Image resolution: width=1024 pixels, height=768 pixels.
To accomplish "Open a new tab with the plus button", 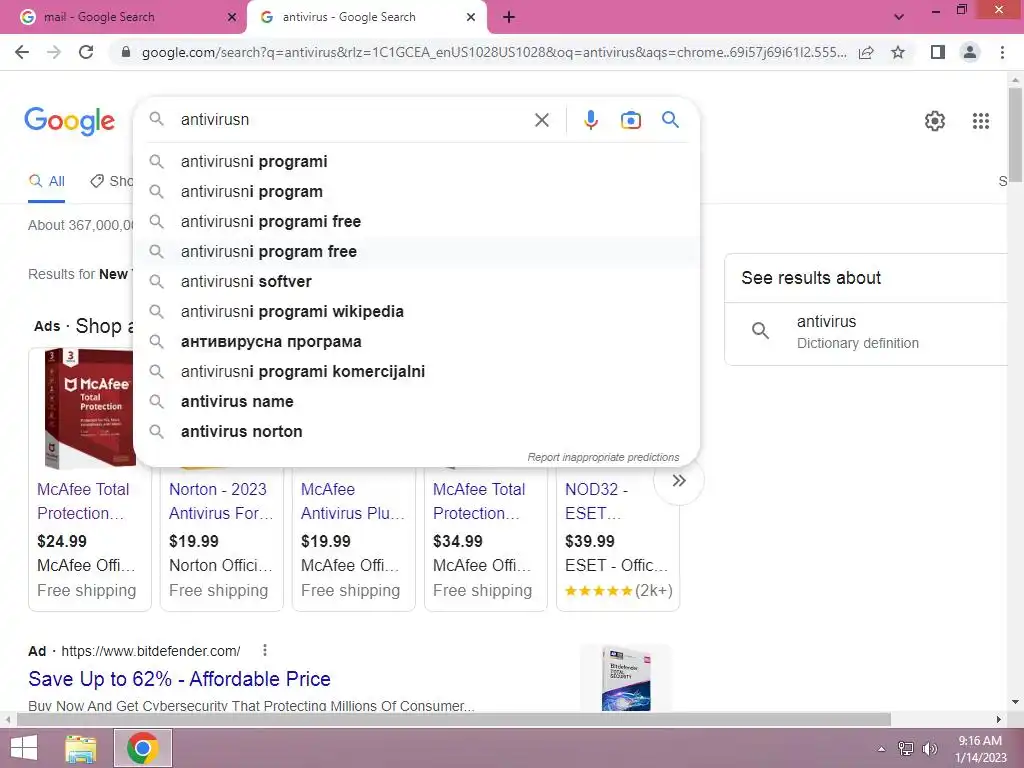I will click(509, 18).
